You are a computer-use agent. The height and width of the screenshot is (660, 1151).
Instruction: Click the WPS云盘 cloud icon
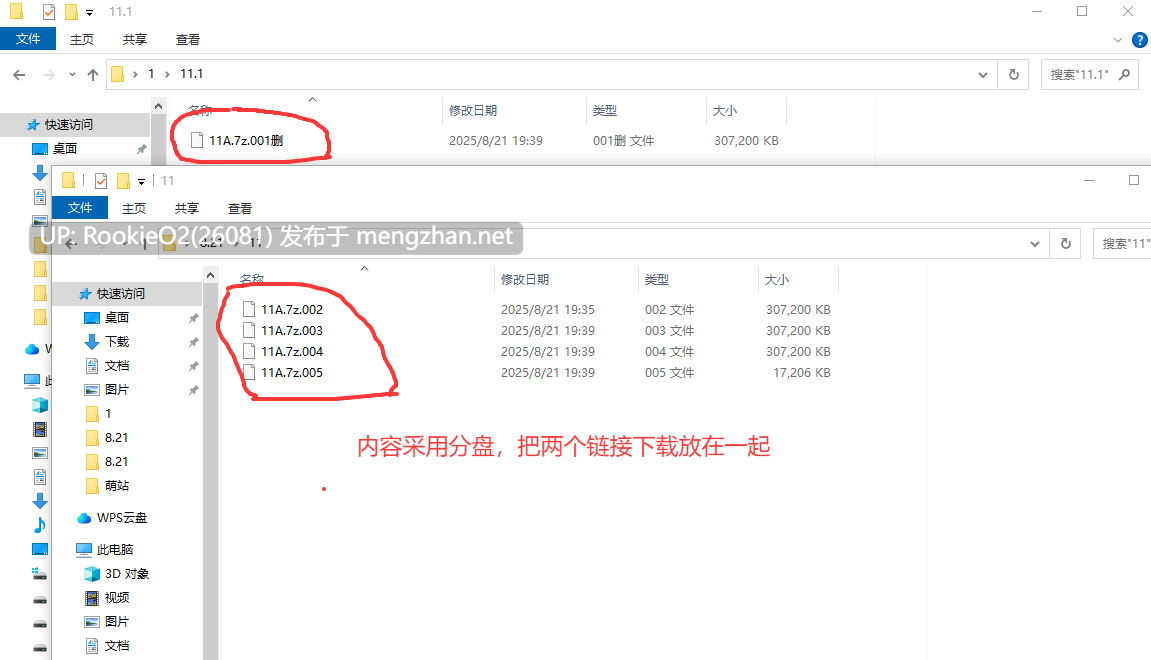[x=84, y=518]
